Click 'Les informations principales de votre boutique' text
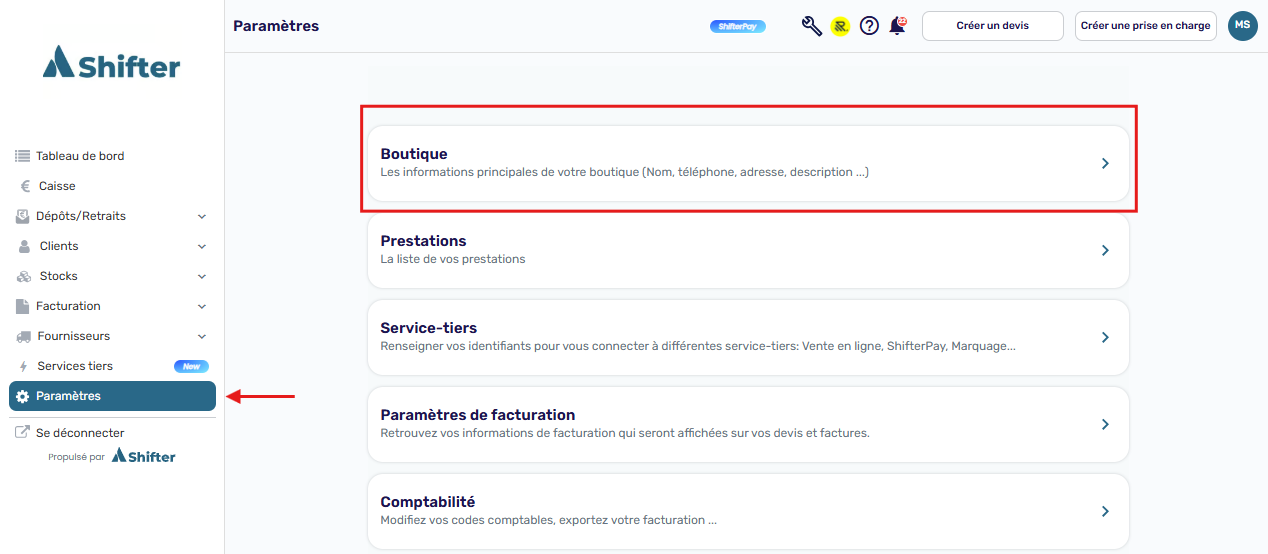1268x554 pixels. click(624, 172)
